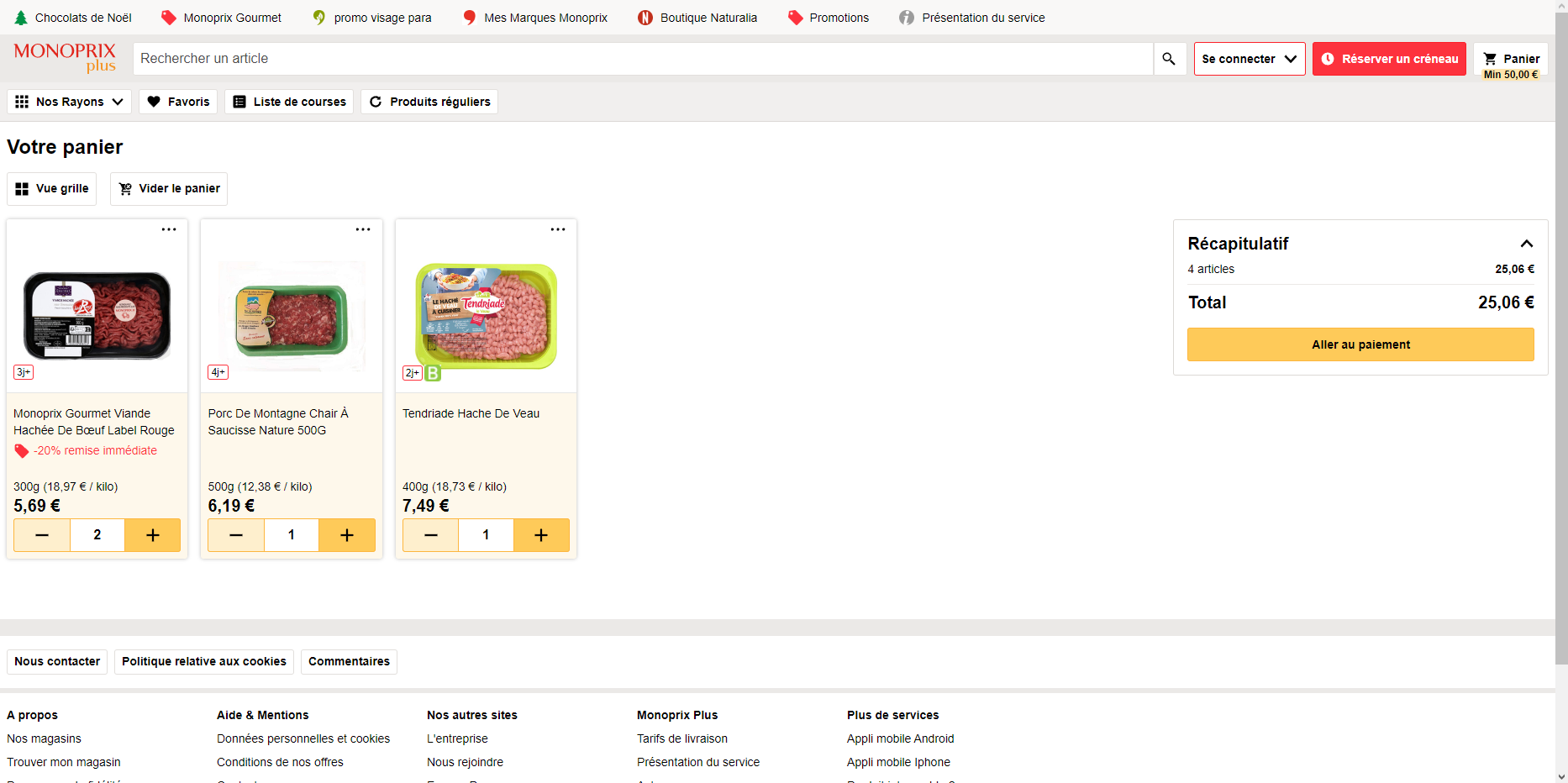Open Trouver mon magasin footer link
The height and width of the screenshot is (783, 1568).
pos(64,762)
